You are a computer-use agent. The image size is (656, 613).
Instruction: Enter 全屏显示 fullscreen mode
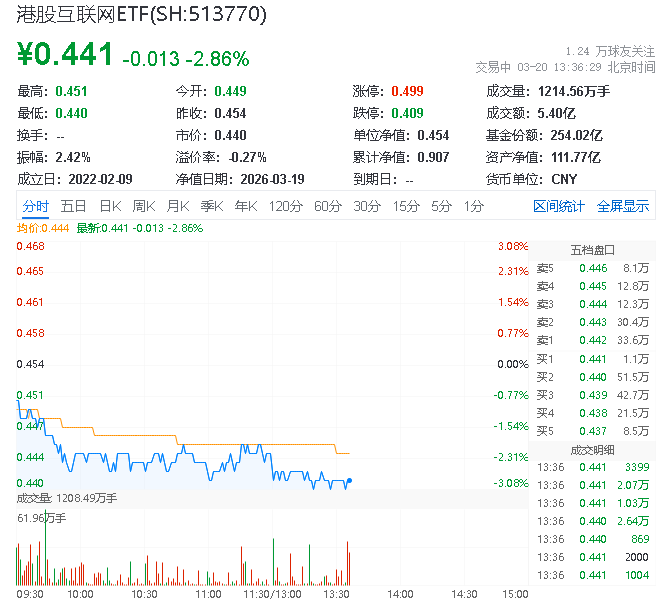coord(623,206)
